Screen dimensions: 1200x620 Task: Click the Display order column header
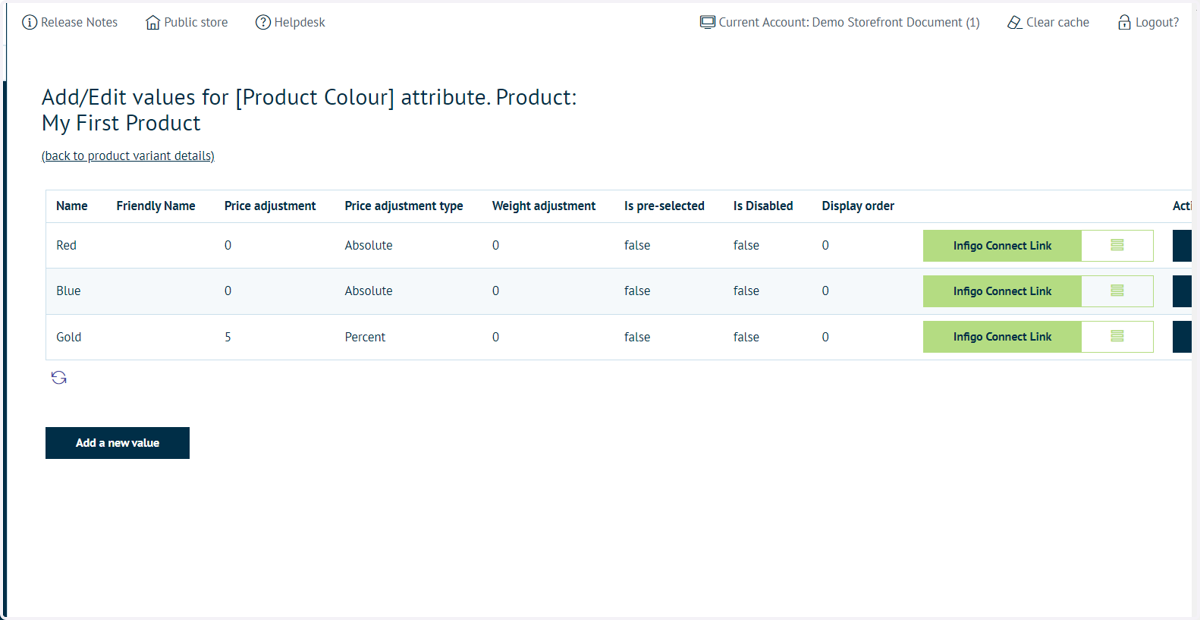(x=858, y=206)
